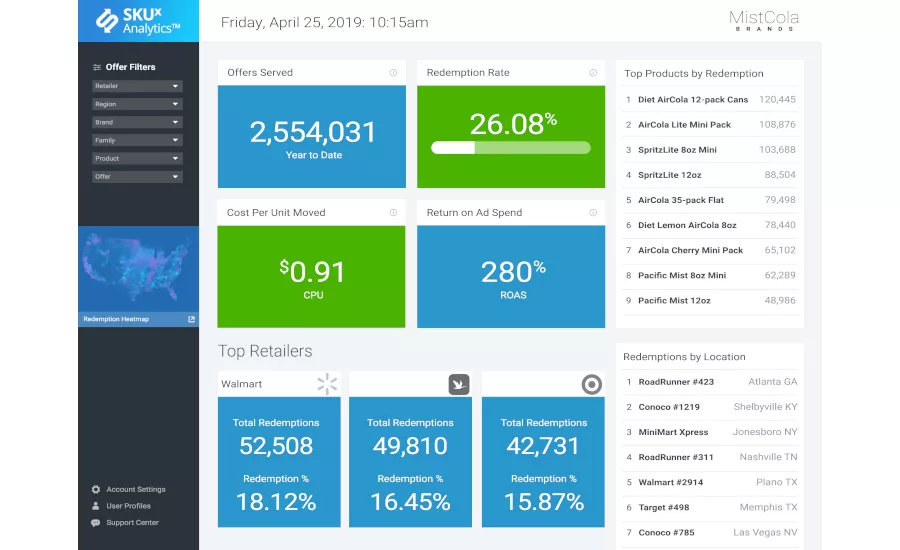Select RoadRunner #423 Atlanta GA row
The image size is (900, 550).
711,382
